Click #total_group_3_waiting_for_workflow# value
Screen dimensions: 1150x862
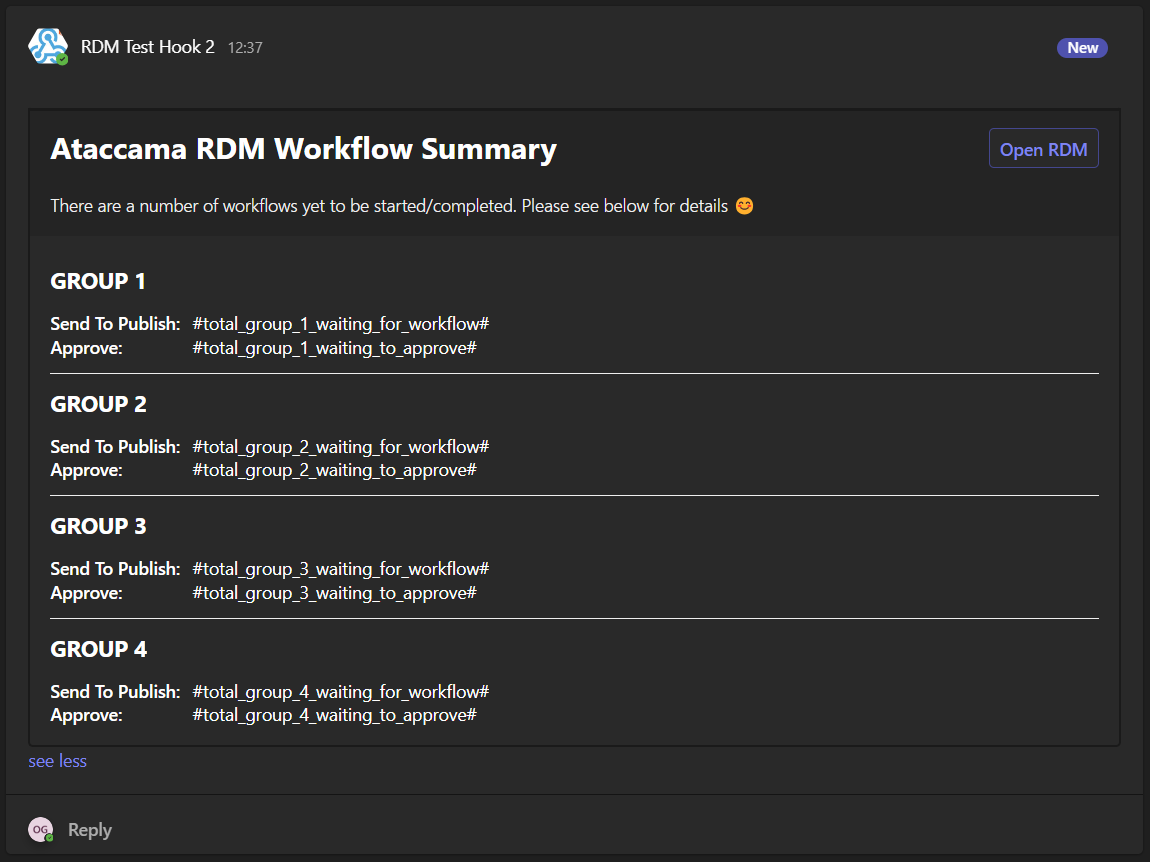340,569
